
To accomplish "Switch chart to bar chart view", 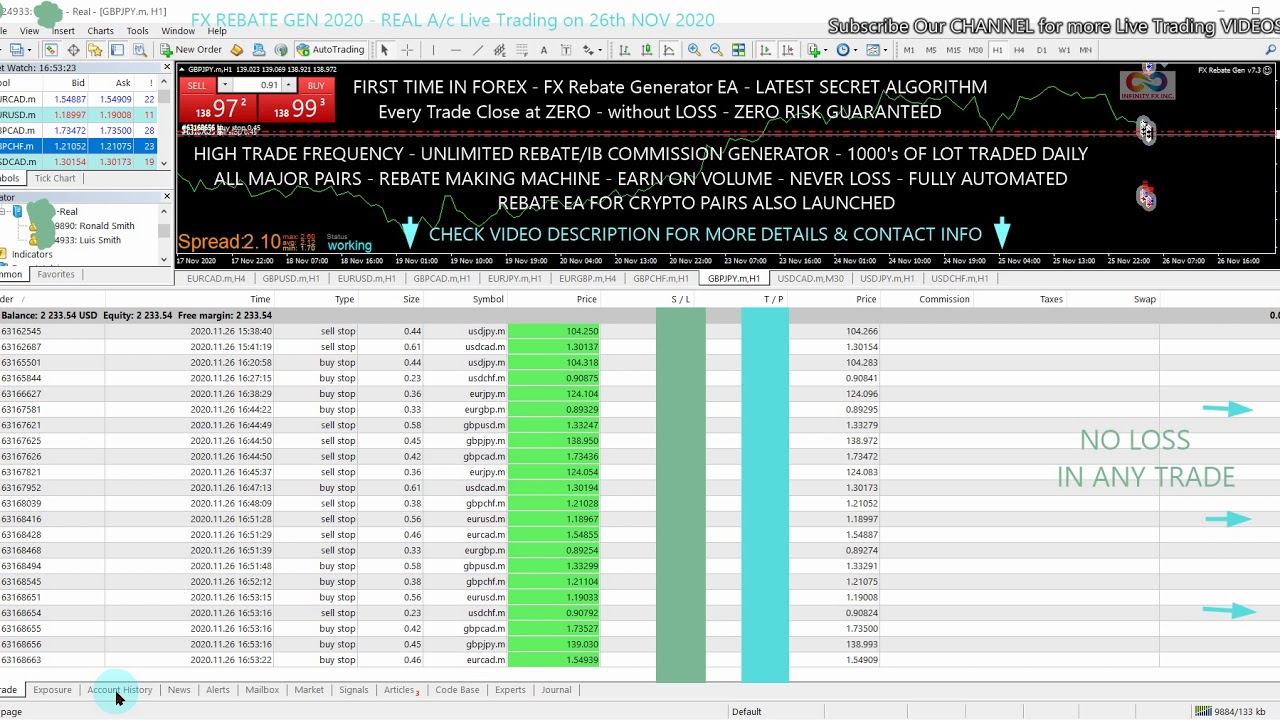I will point(624,50).
